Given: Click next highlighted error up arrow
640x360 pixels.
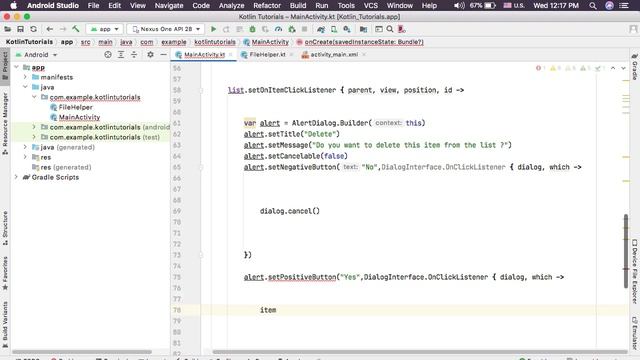Looking at the screenshot, I should tap(613, 68).
